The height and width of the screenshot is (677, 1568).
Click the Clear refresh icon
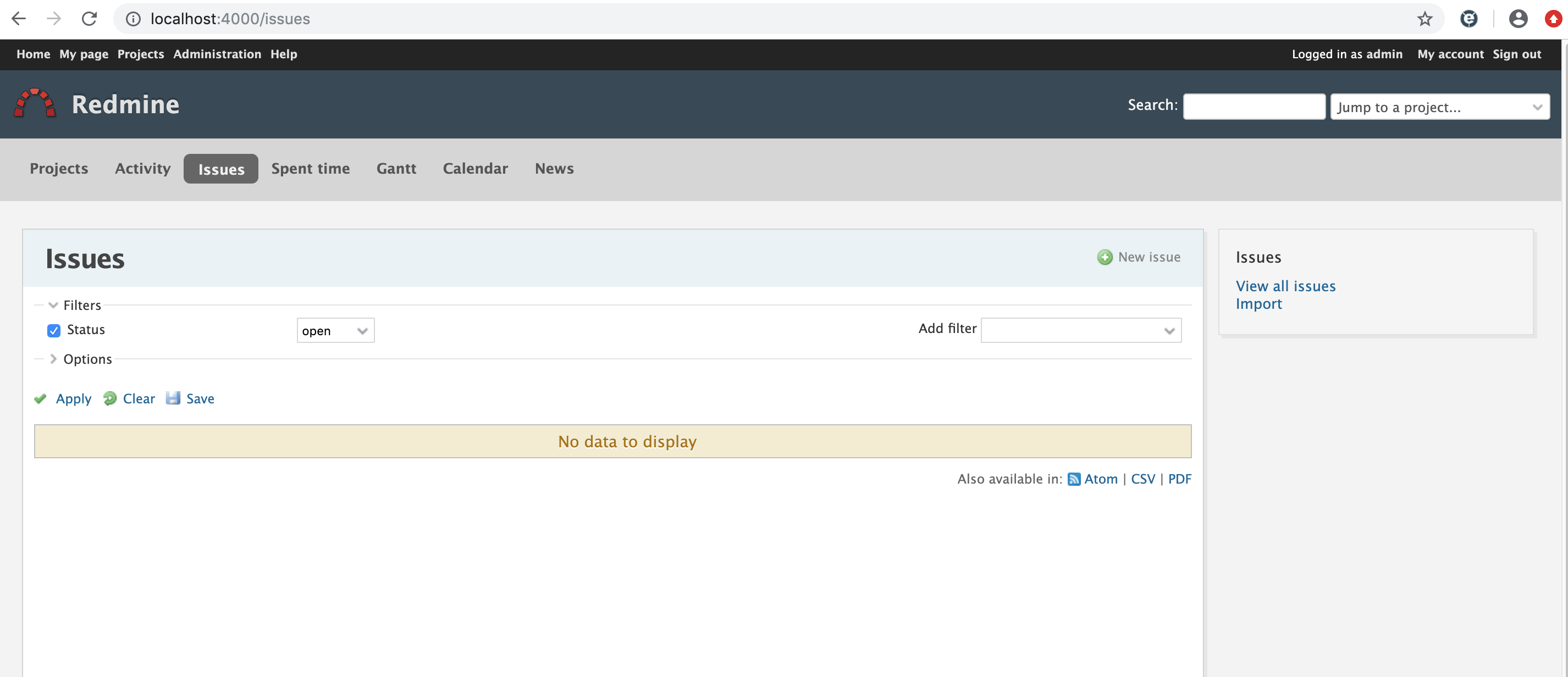109,398
